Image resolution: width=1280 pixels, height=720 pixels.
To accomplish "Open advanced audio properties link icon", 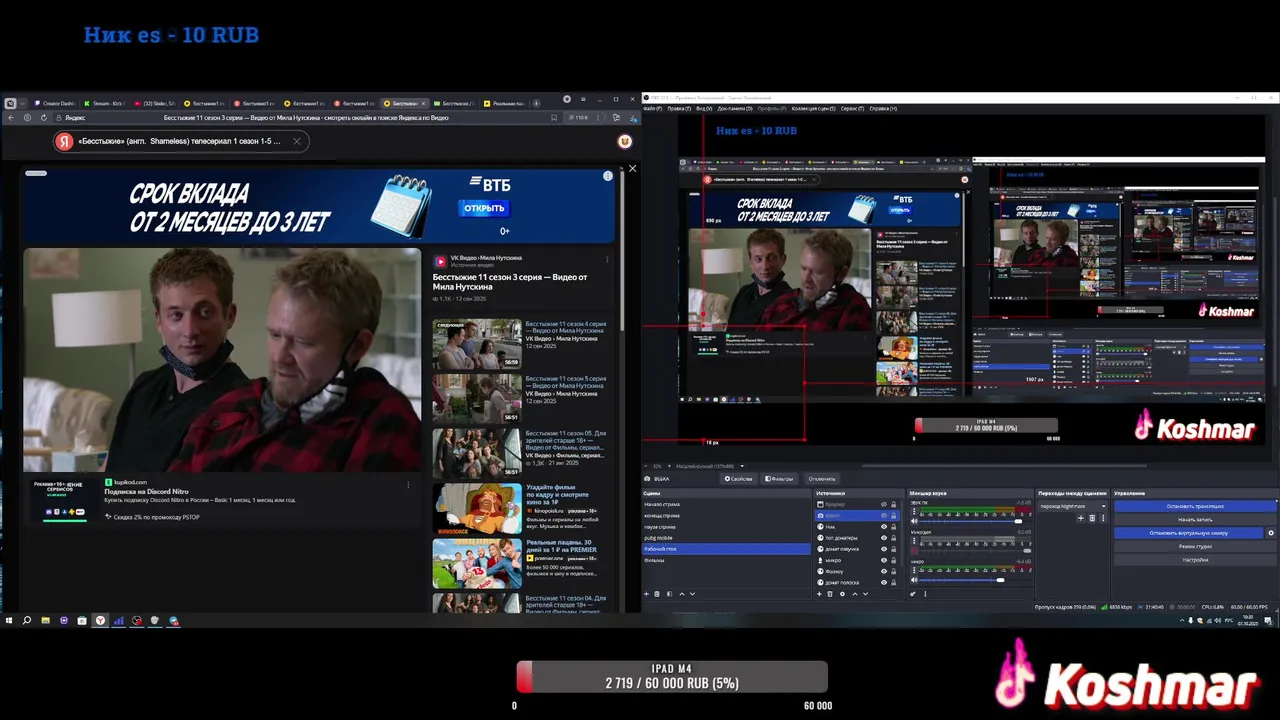I will click(x=912, y=594).
